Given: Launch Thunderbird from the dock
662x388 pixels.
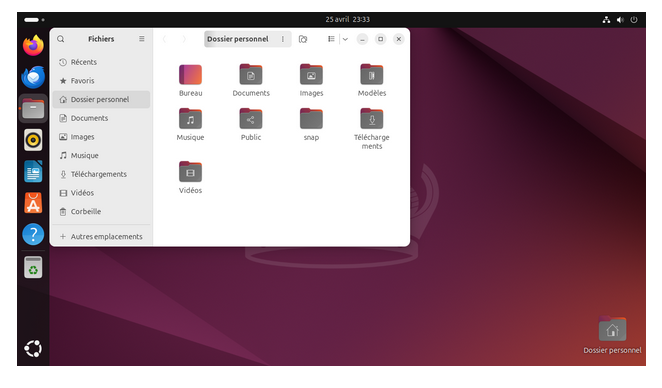Looking at the screenshot, I should [x=33, y=77].
